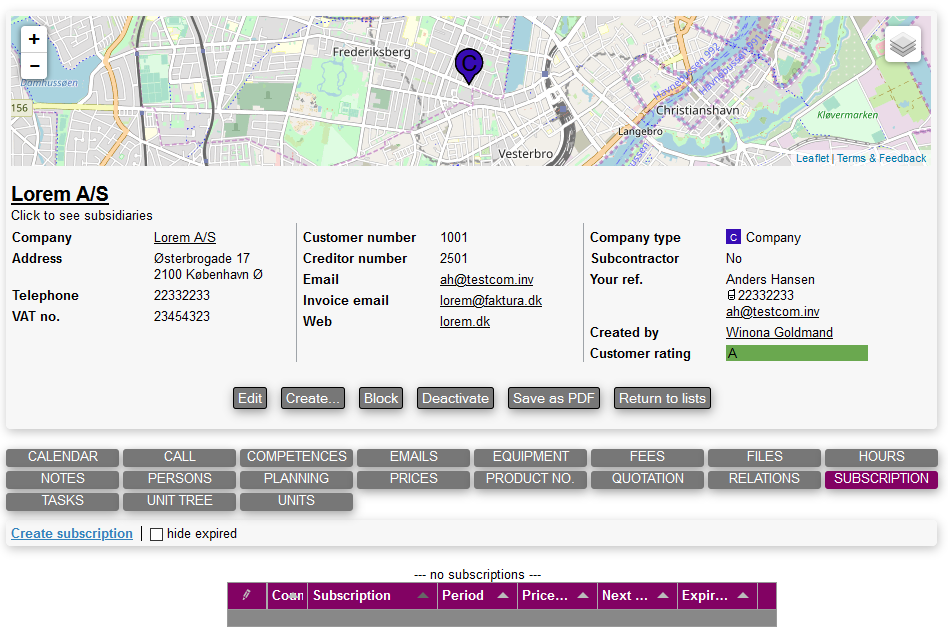Zoom out on the map
The image size is (948, 639).
coord(34,66)
